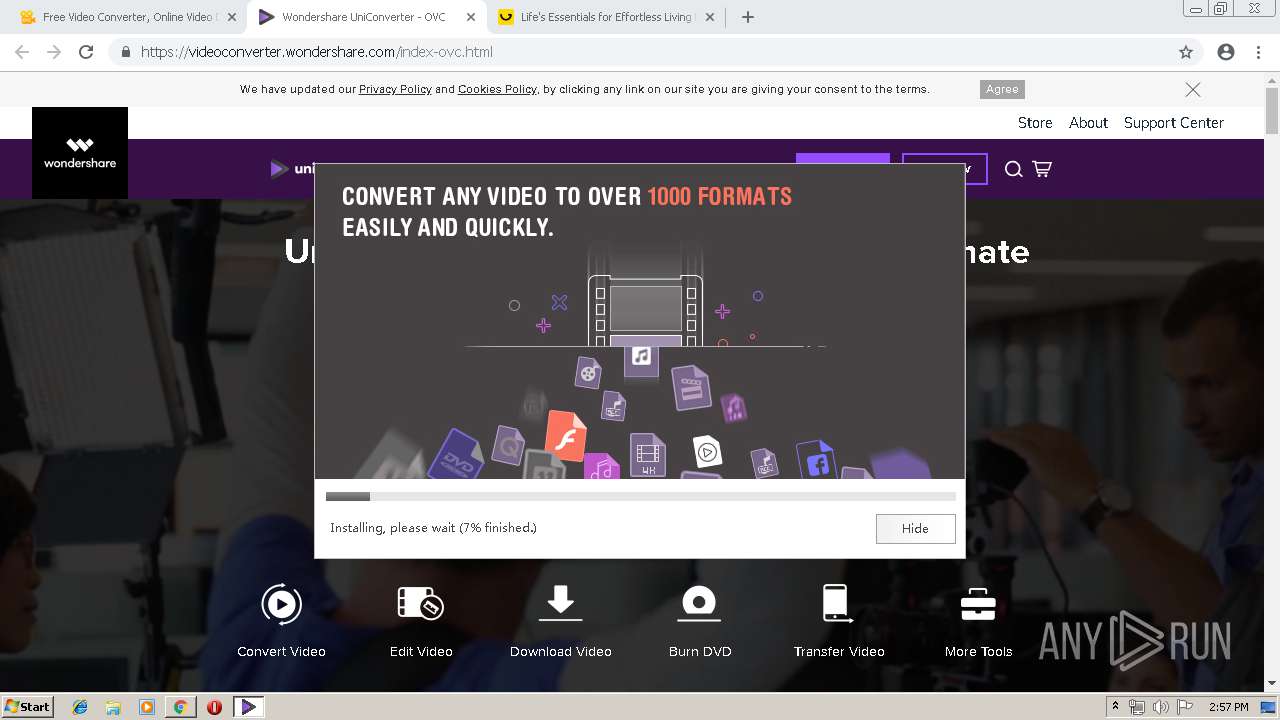The width and height of the screenshot is (1280, 720).
Task: Click the page vertical scrollbar
Action: [1272, 380]
